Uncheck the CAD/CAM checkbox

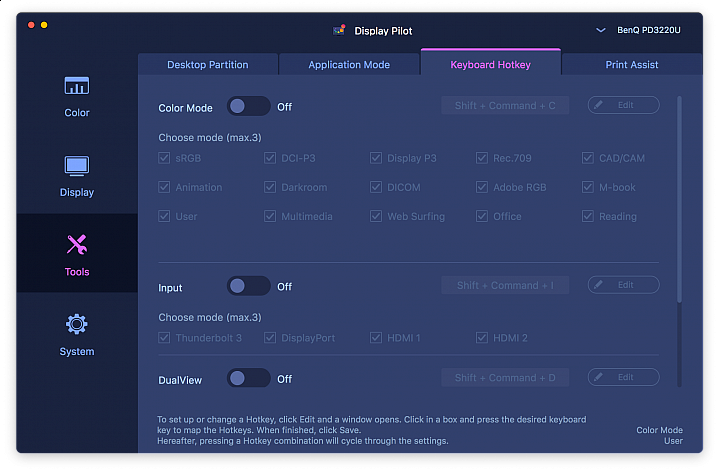point(588,158)
